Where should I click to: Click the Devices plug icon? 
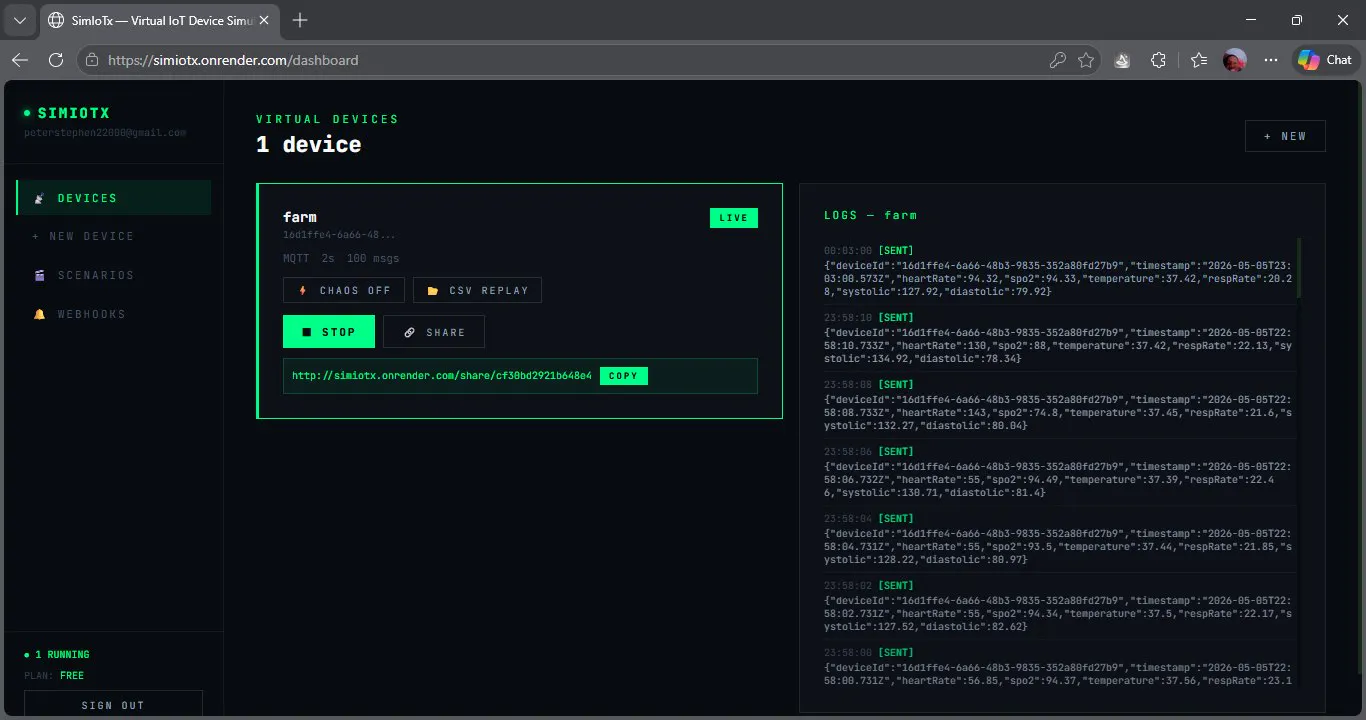[39, 198]
